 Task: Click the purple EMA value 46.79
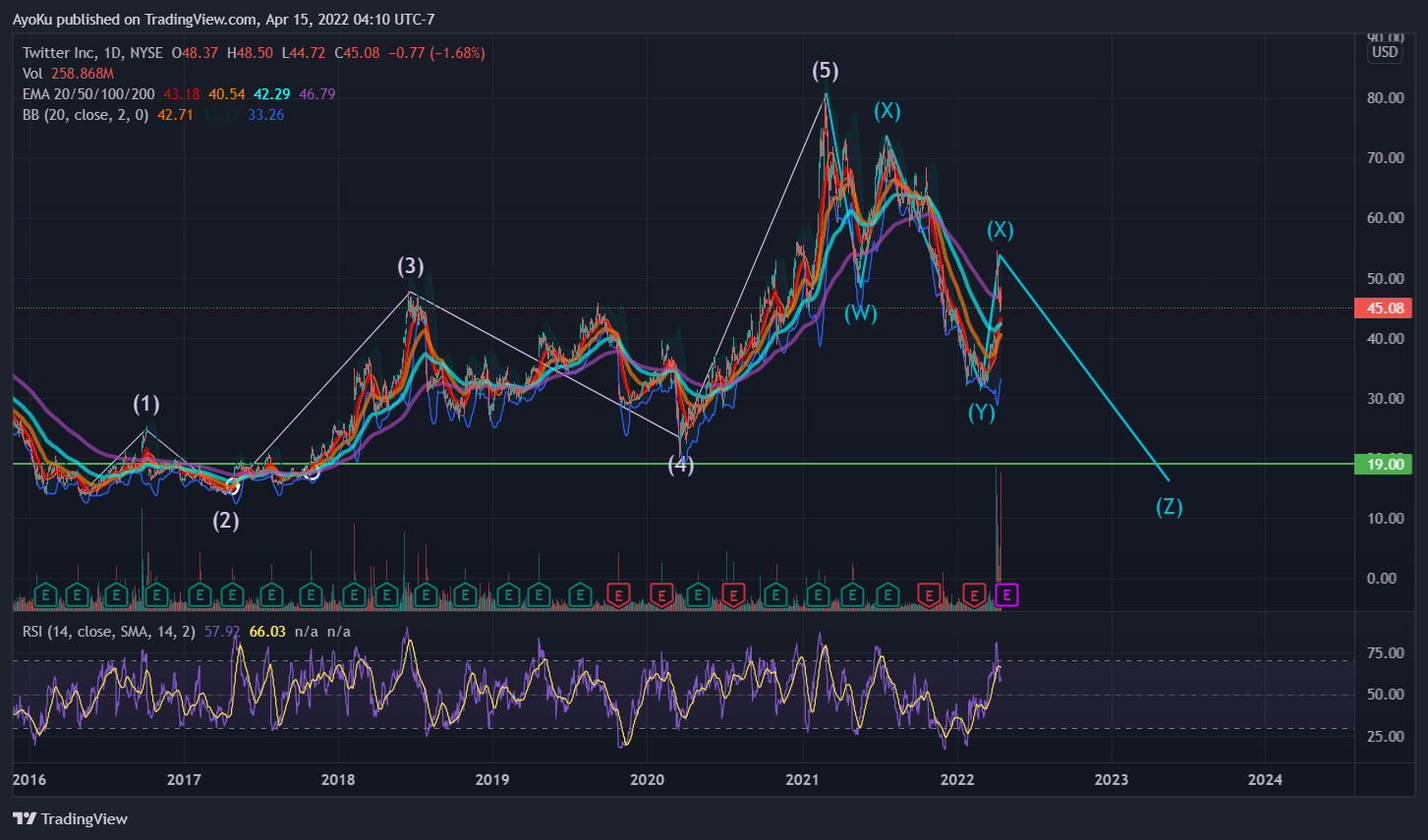click(317, 94)
